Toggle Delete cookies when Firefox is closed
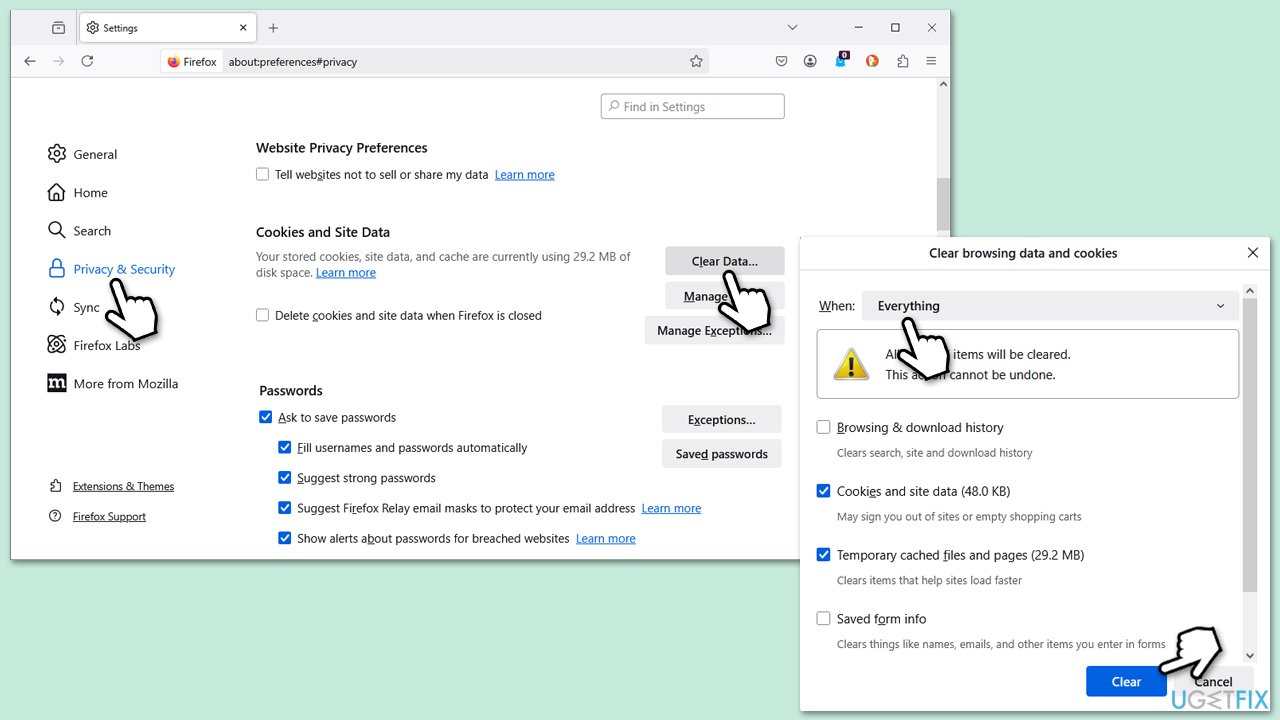This screenshot has height=720, width=1280. tap(262, 315)
